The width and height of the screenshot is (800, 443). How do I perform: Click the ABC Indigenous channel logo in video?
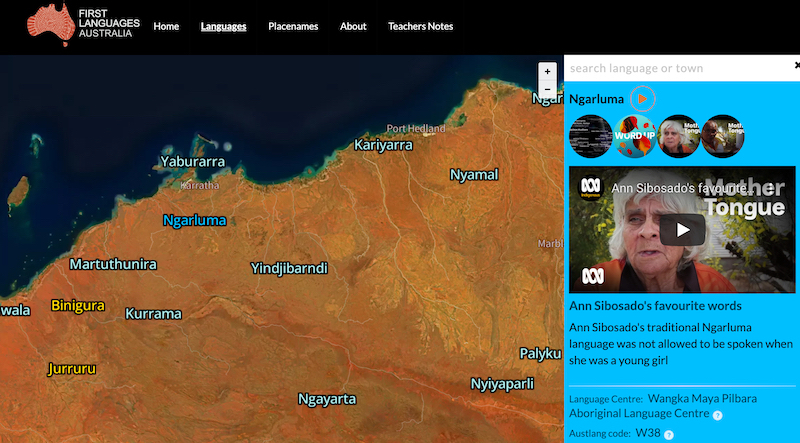[x=591, y=188]
